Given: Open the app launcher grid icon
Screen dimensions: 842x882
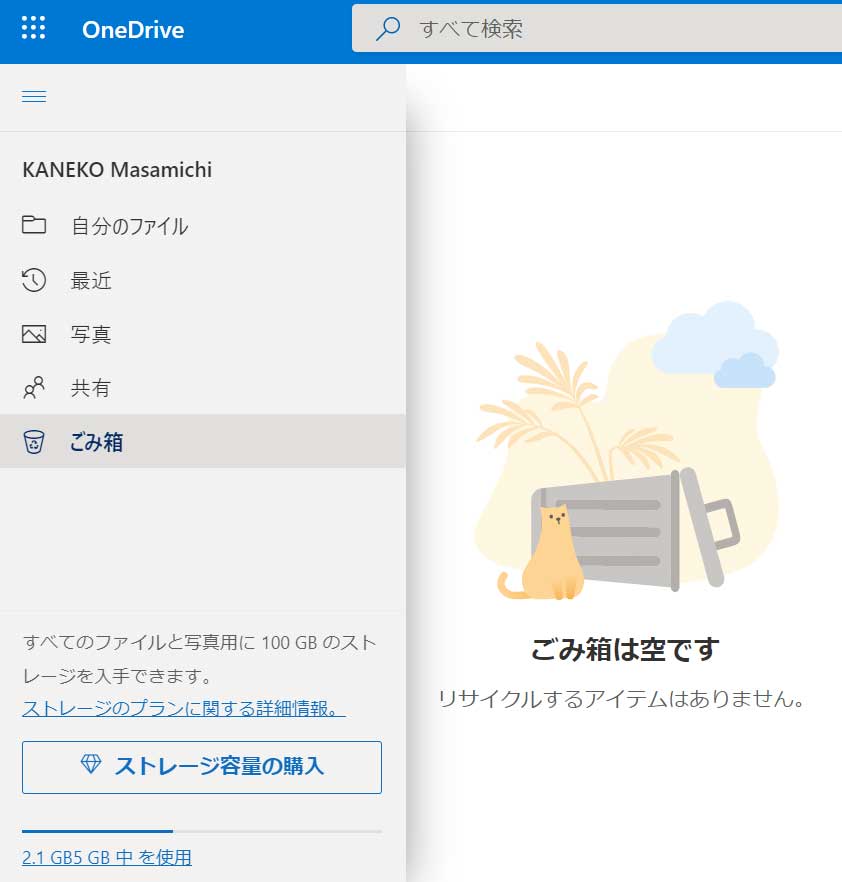Looking at the screenshot, I should point(33,28).
